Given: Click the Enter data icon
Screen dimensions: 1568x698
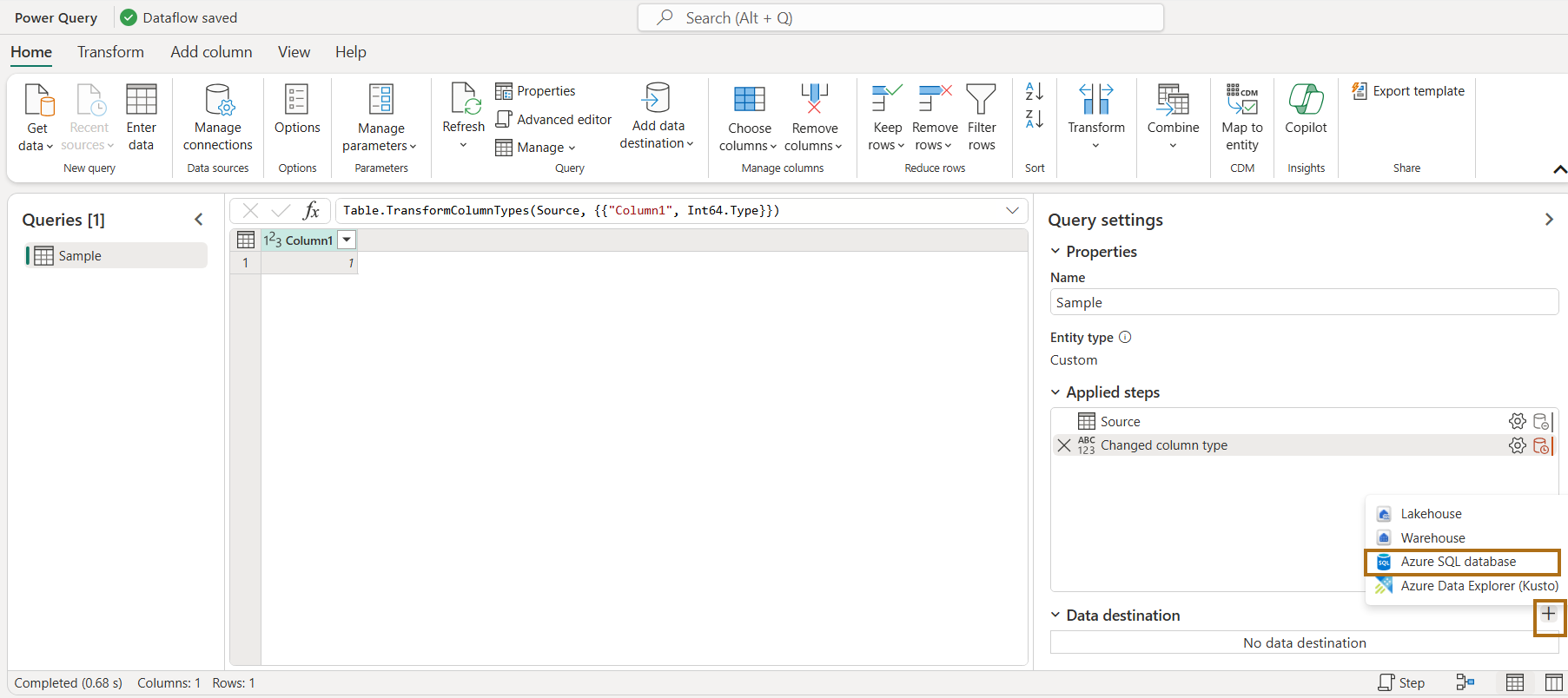Looking at the screenshot, I should coord(141,100).
